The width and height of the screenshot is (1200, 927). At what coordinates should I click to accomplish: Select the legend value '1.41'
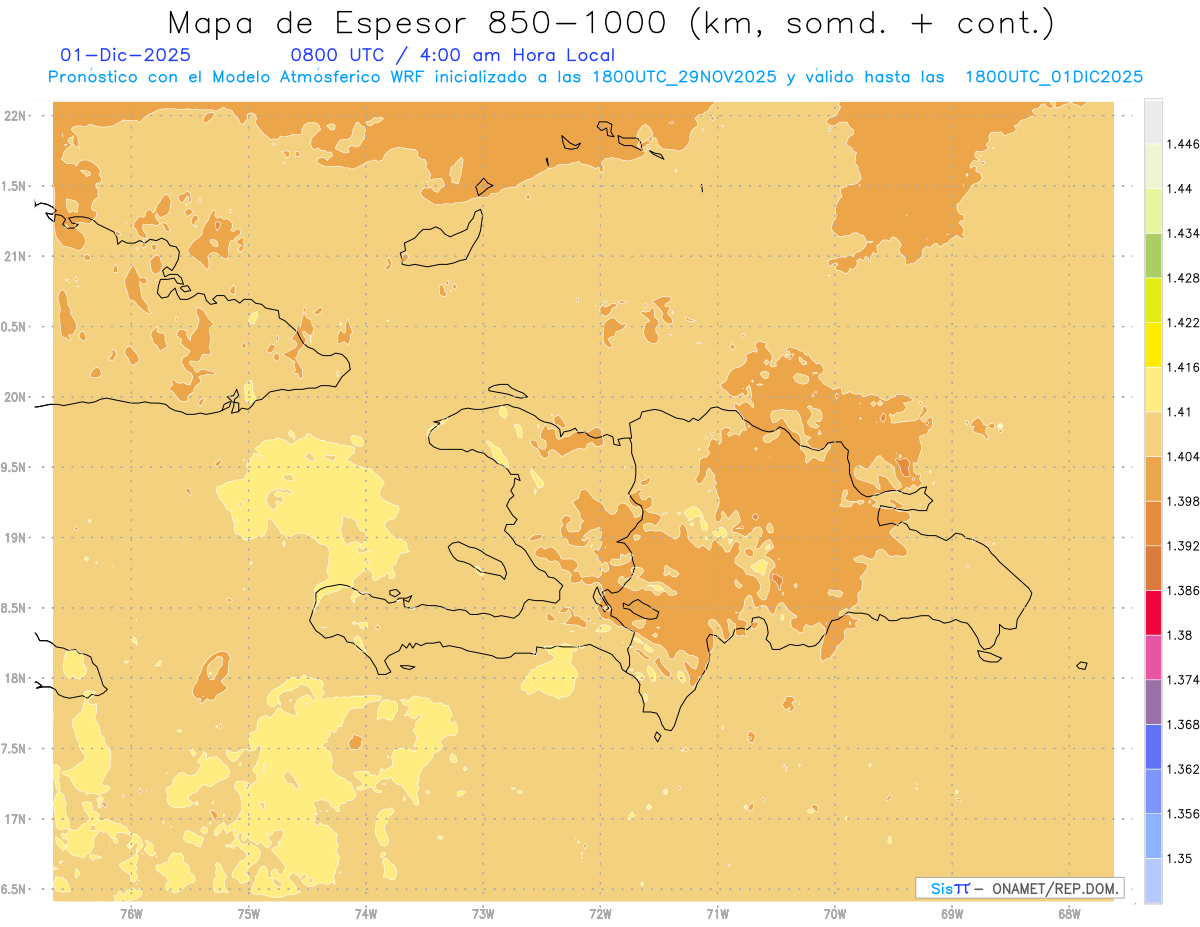pos(1180,412)
